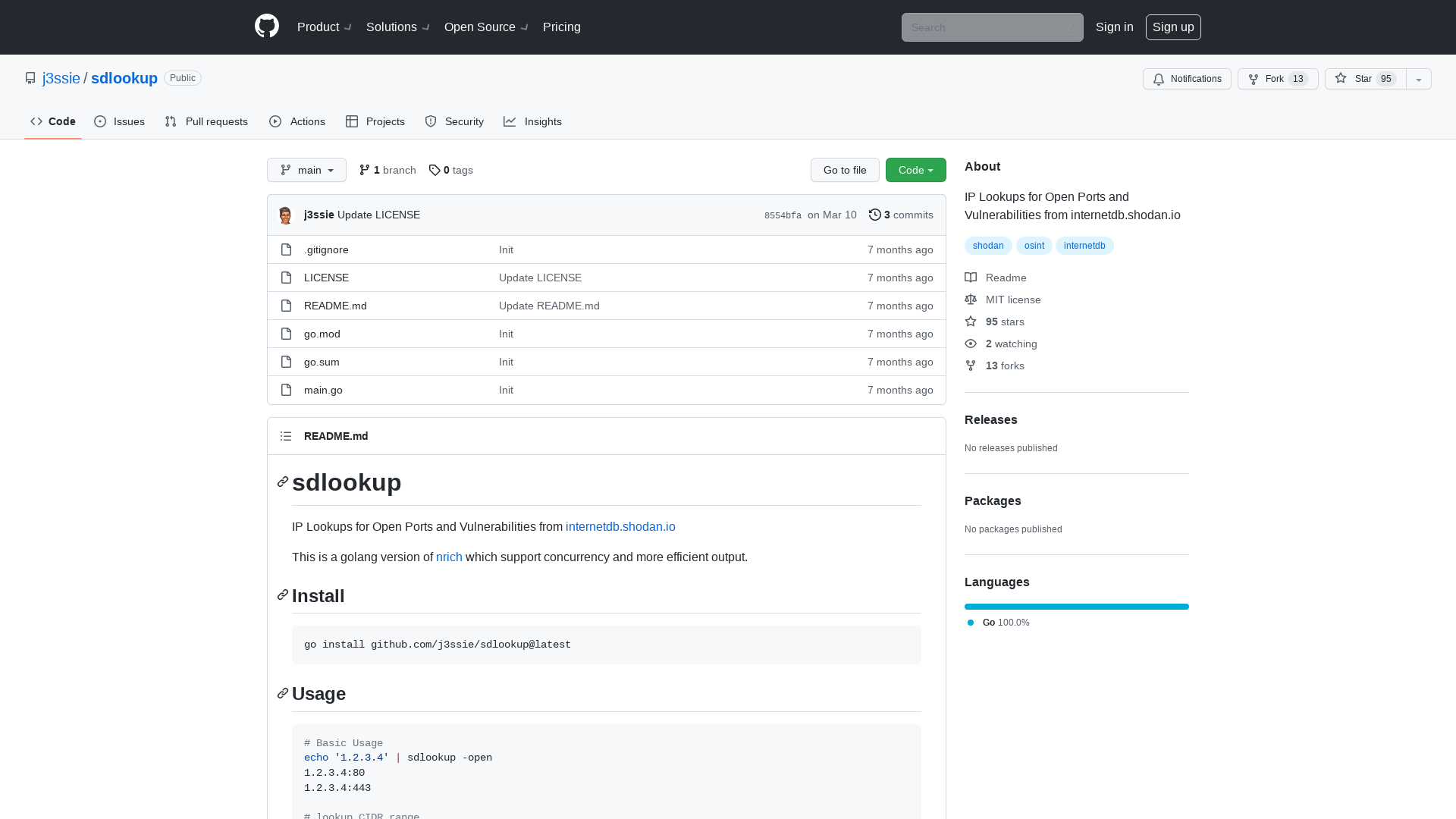This screenshot has width=1456, height=819.
Task: Open the sdlookup repository name link
Action: click(x=124, y=78)
